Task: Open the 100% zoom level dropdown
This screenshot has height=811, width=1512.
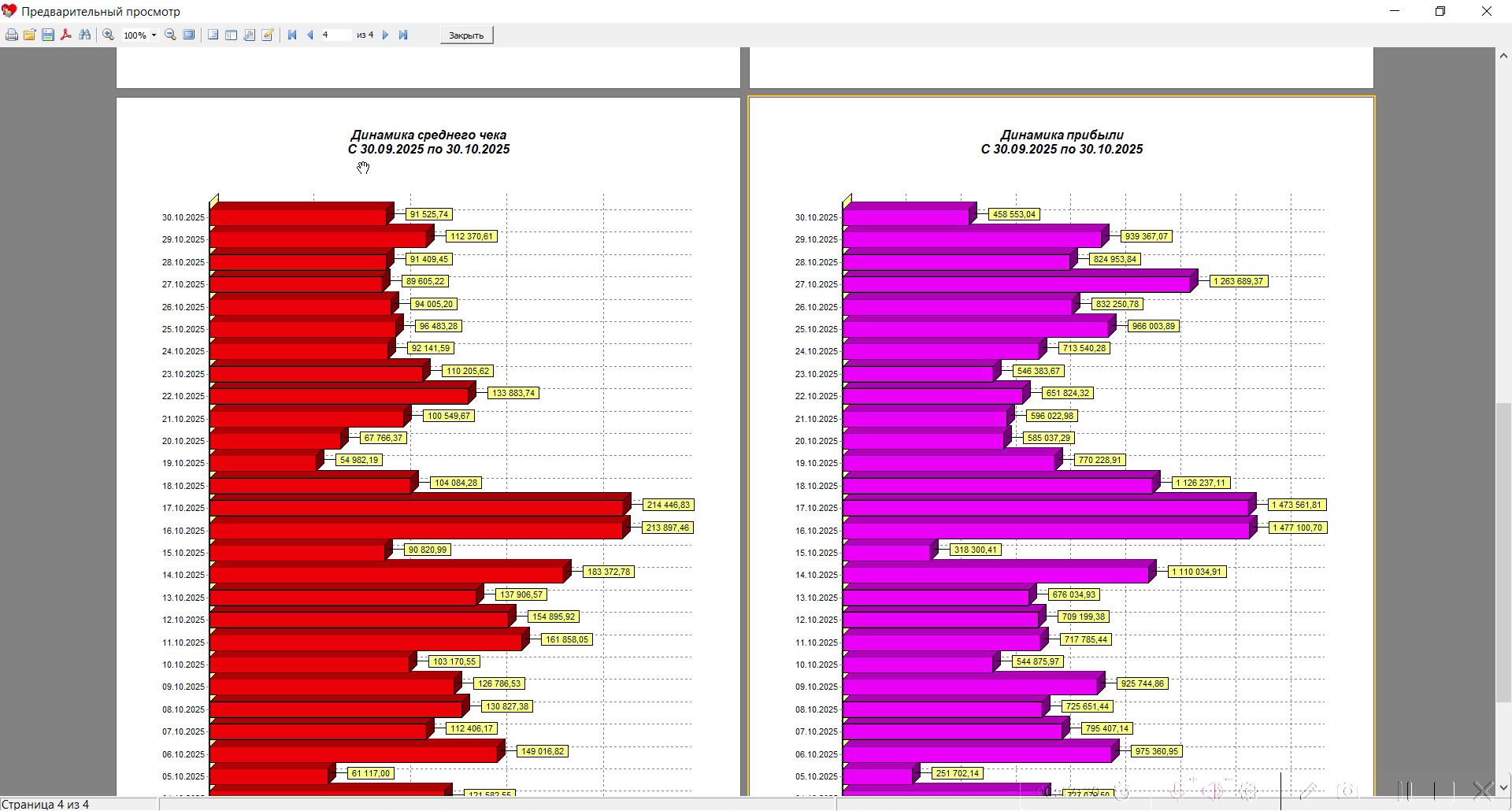Action: click(154, 35)
